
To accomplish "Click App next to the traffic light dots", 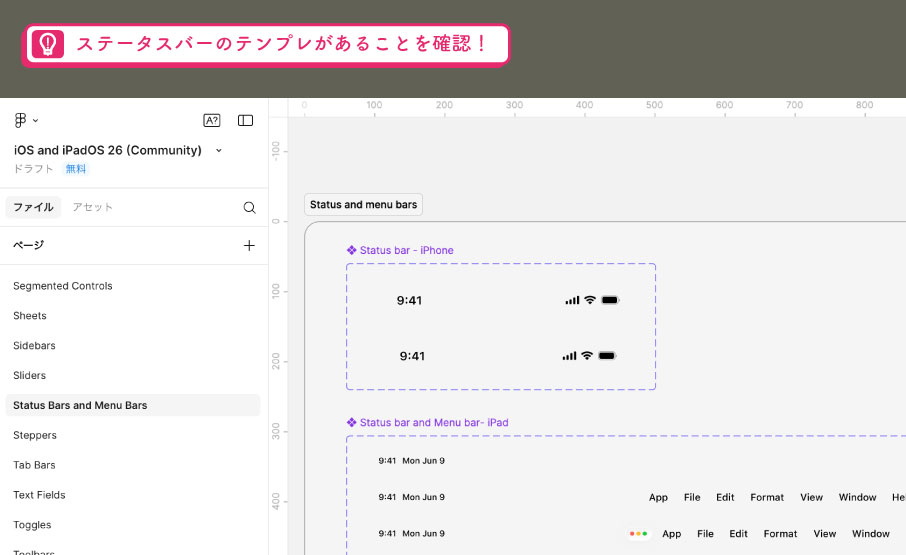I will pos(671,534).
